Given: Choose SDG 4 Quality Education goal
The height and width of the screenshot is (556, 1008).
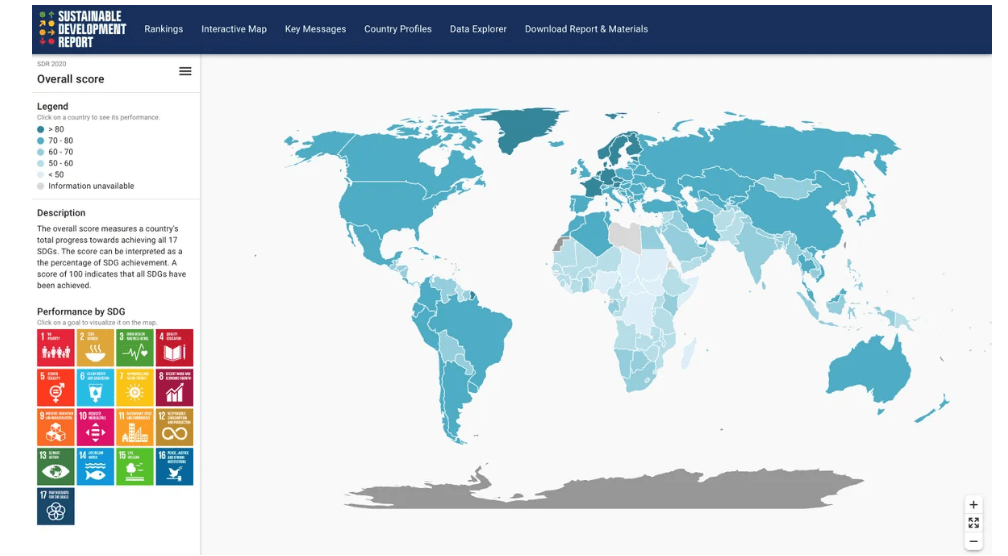Looking at the screenshot, I should [174, 347].
